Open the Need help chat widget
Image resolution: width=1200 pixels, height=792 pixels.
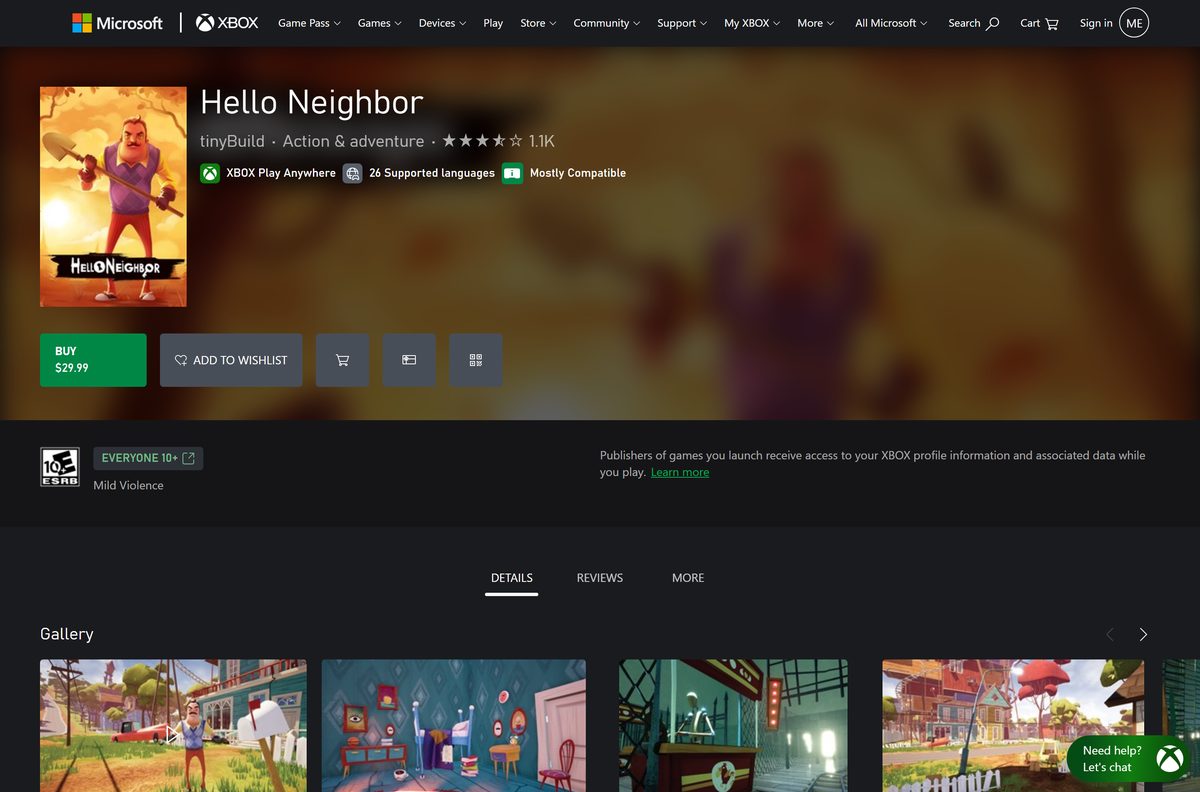pyautogui.click(x=1128, y=759)
